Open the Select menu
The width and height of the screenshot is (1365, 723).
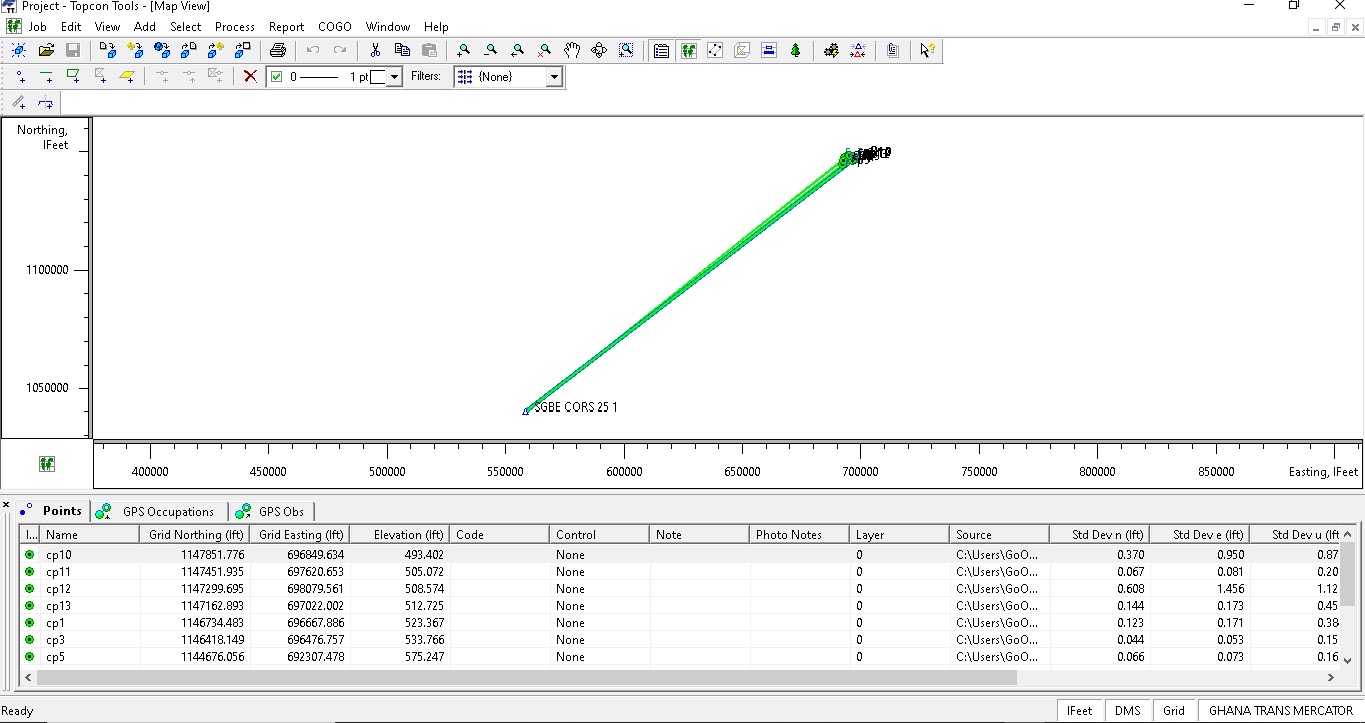click(185, 27)
